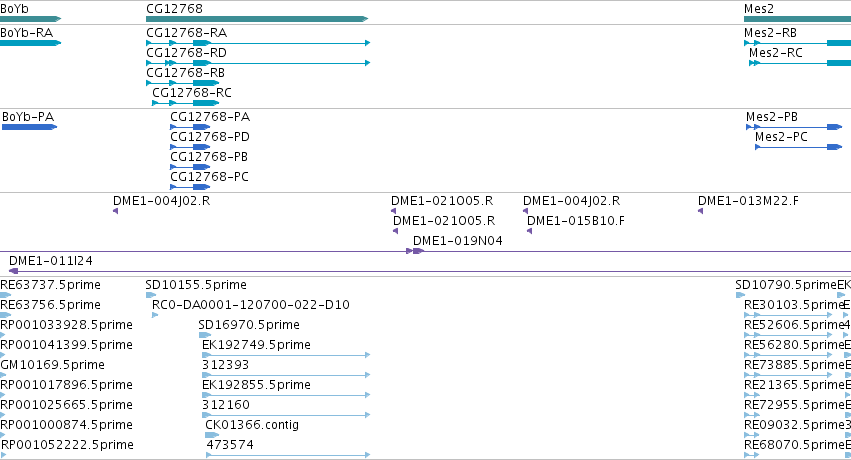The width and height of the screenshot is (851, 460).
Task: Click the CG12768-PA protein feature
Action: point(190,127)
